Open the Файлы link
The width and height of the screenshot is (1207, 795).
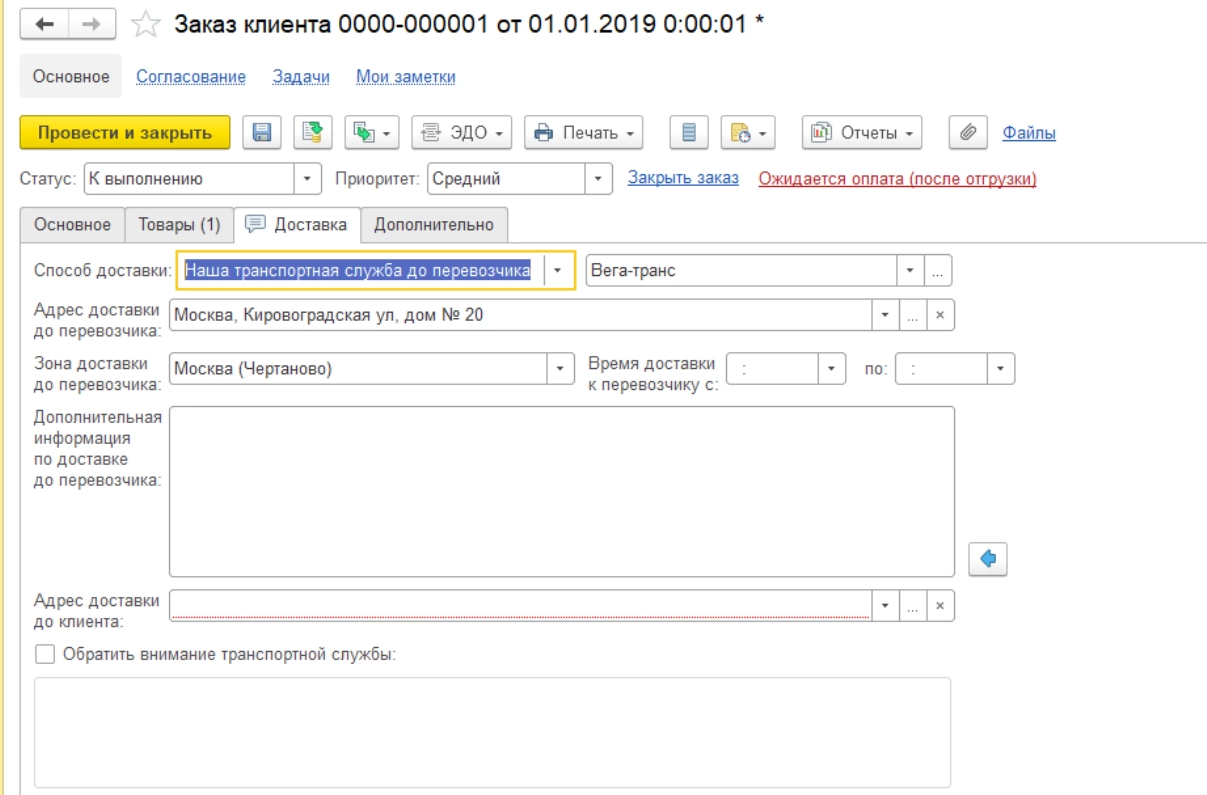[1029, 133]
